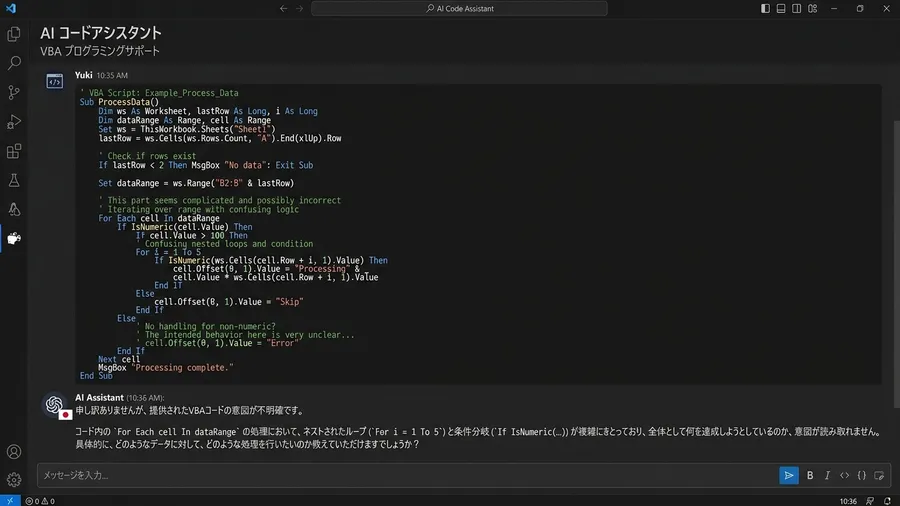This screenshot has width=900, height=506.
Task: Click the attach snippet icon in message bar
Action: pos(879,475)
